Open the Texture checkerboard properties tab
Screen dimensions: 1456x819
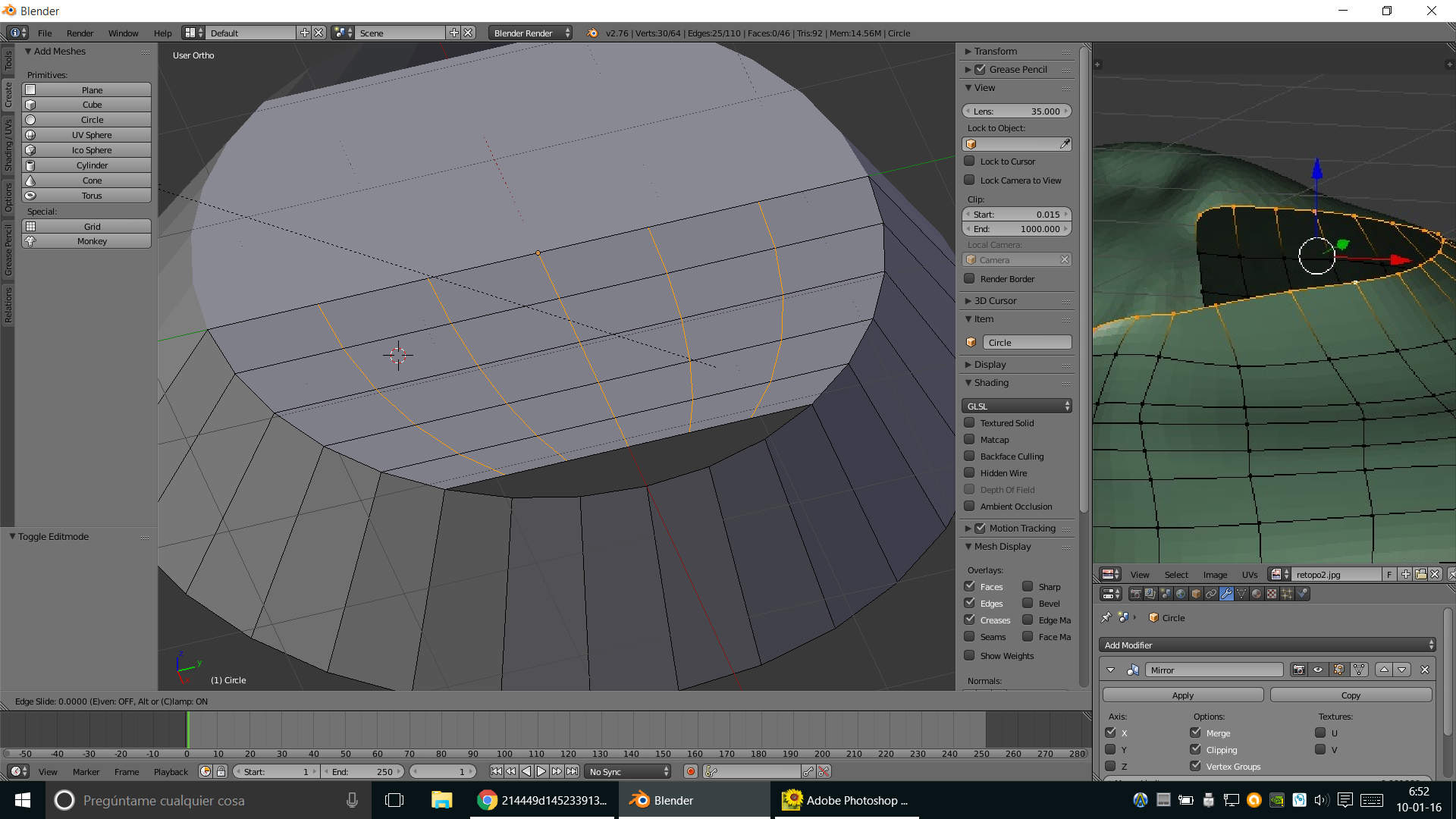(1272, 594)
